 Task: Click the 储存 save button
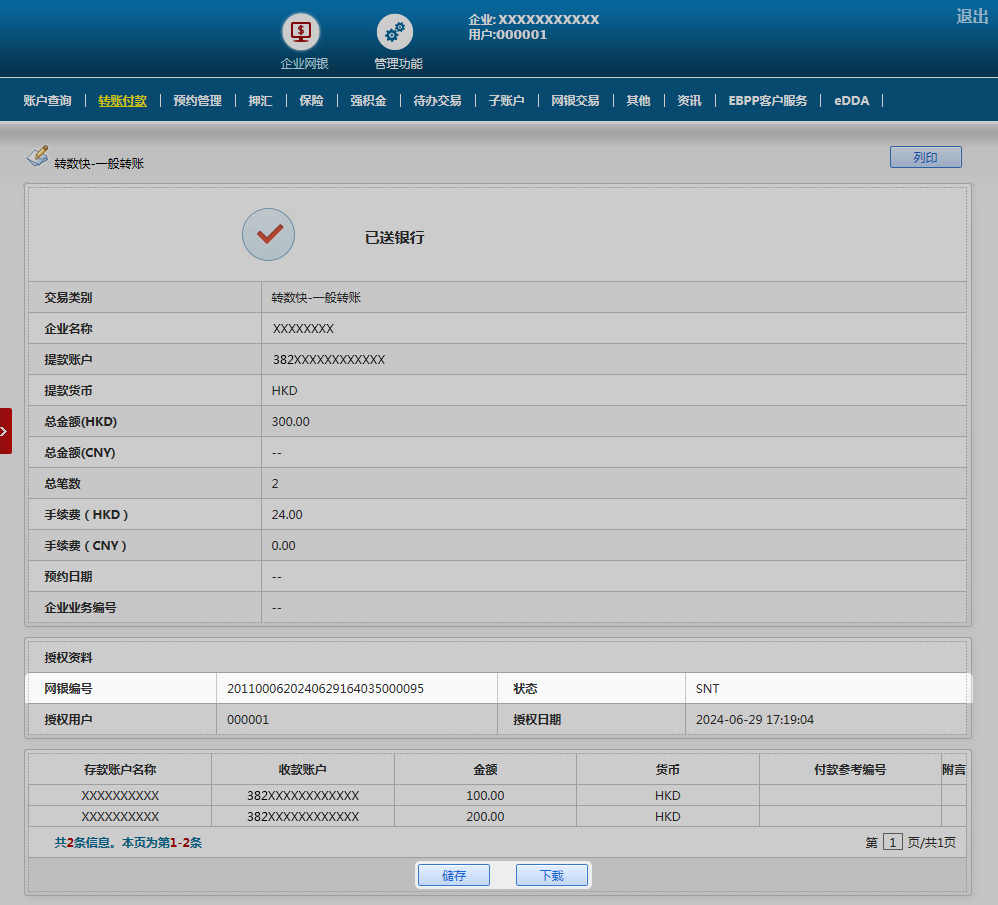pyautogui.click(x=454, y=875)
